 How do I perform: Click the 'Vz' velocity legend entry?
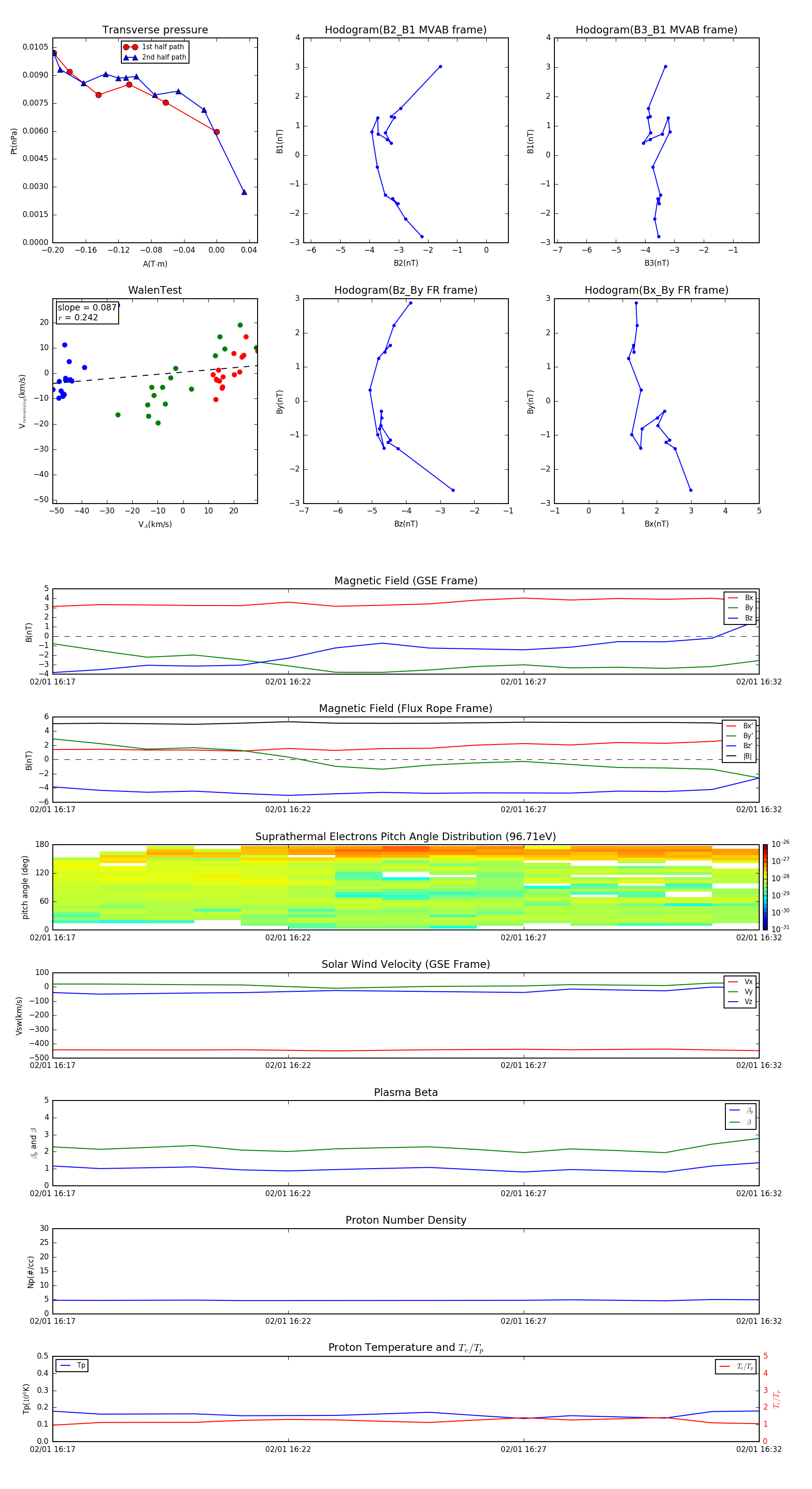point(740,1002)
